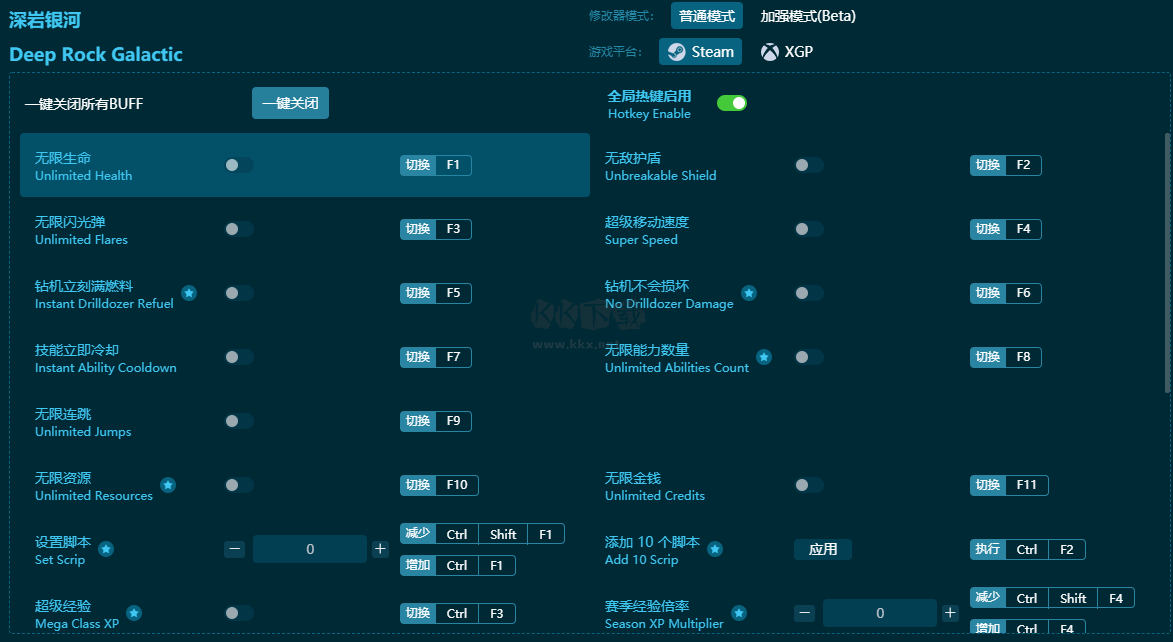
Task: Disable the global Hotkey Enable switch
Action: [732, 103]
